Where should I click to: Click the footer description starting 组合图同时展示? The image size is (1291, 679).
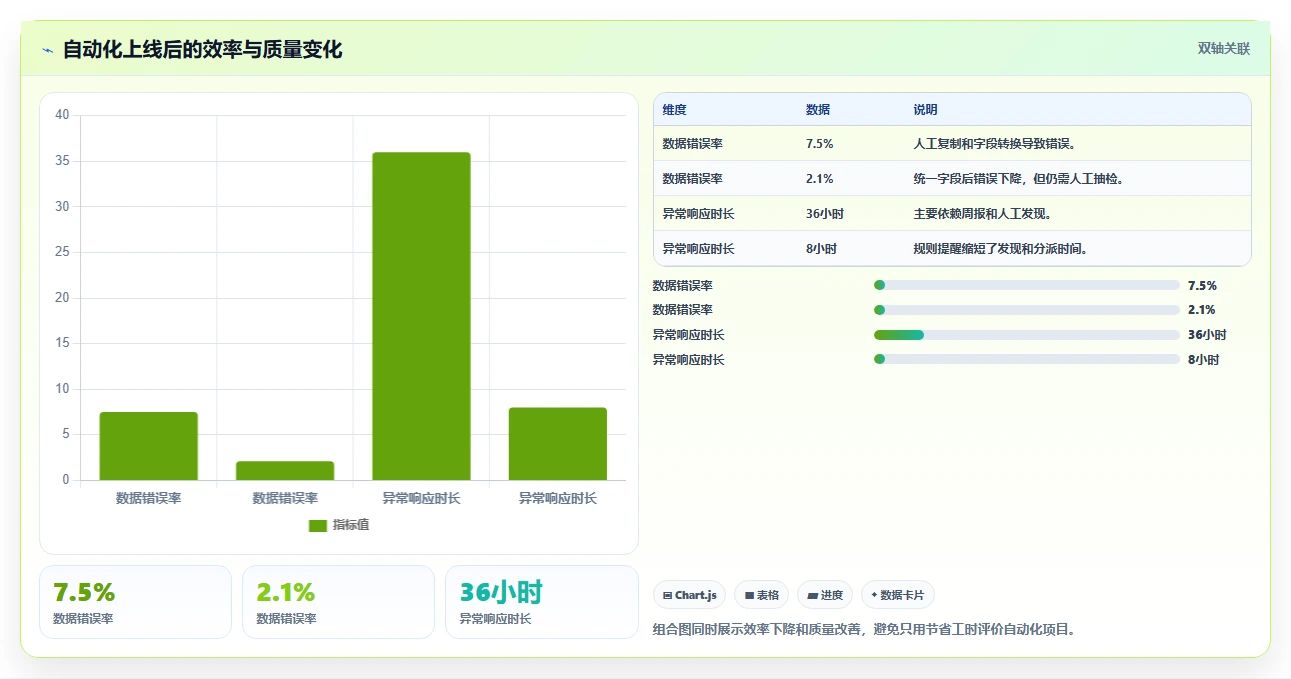(864, 630)
